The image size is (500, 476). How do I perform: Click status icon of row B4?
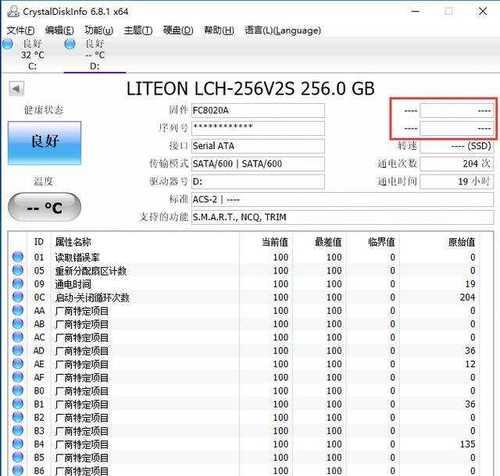[x=18, y=444]
